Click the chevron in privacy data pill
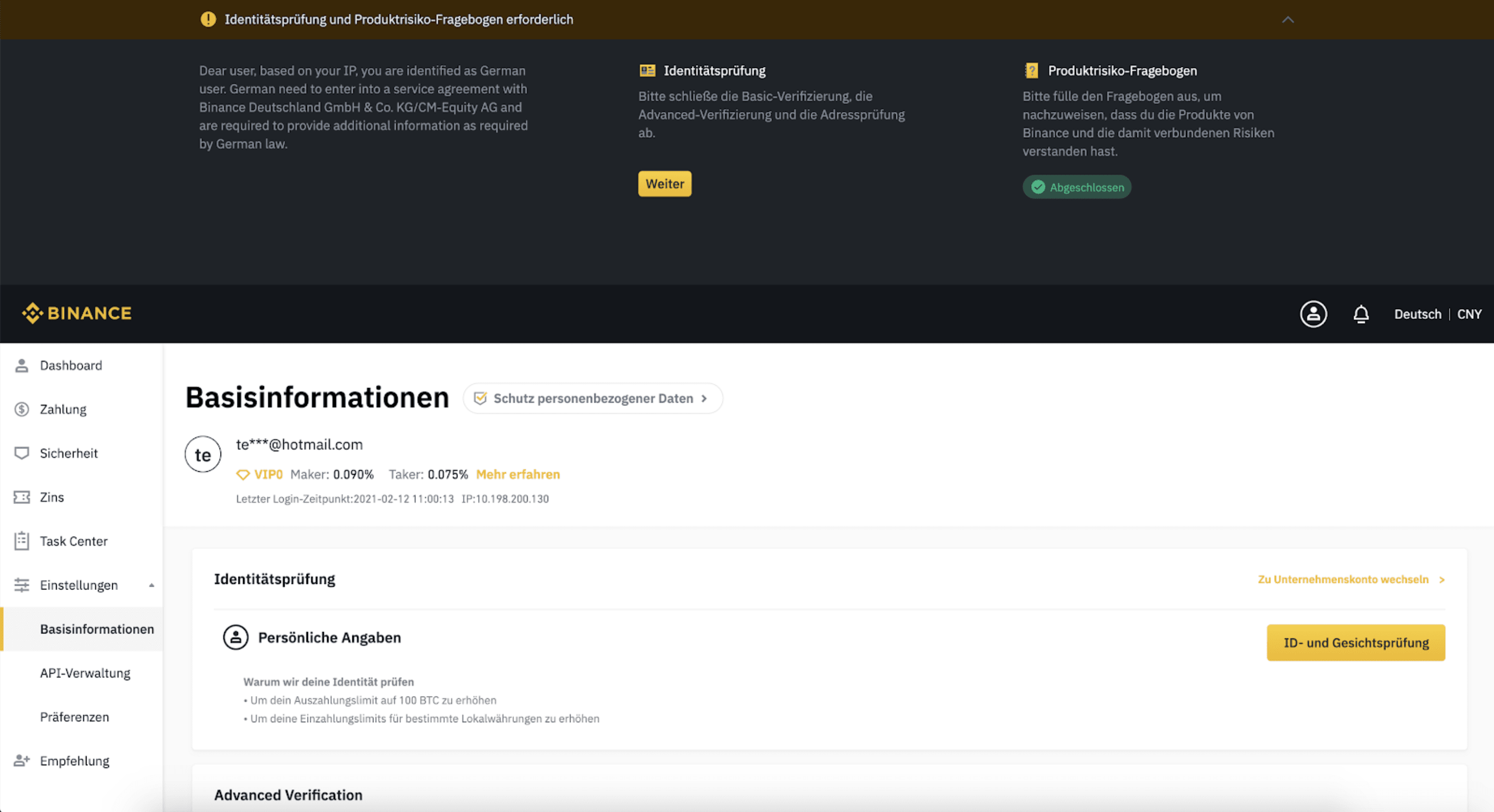This screenshot has width=1494, height=812. [704, 398]
